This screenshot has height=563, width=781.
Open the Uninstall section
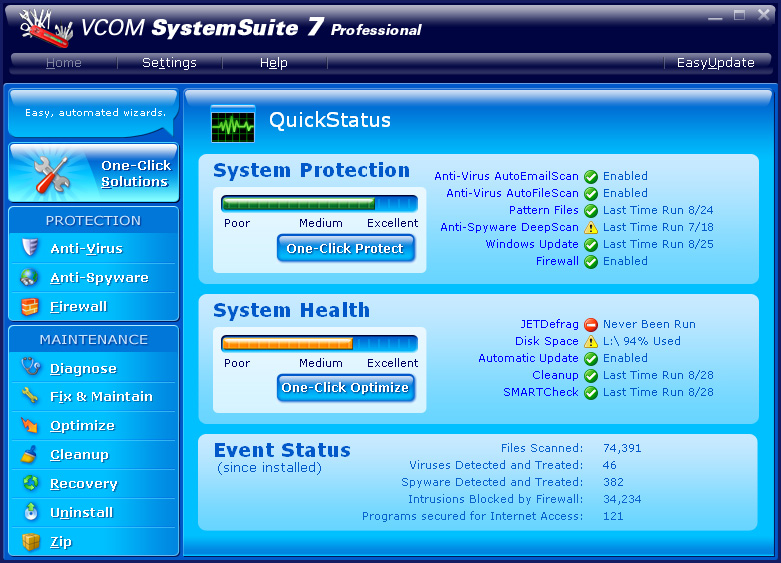[93, 512]
